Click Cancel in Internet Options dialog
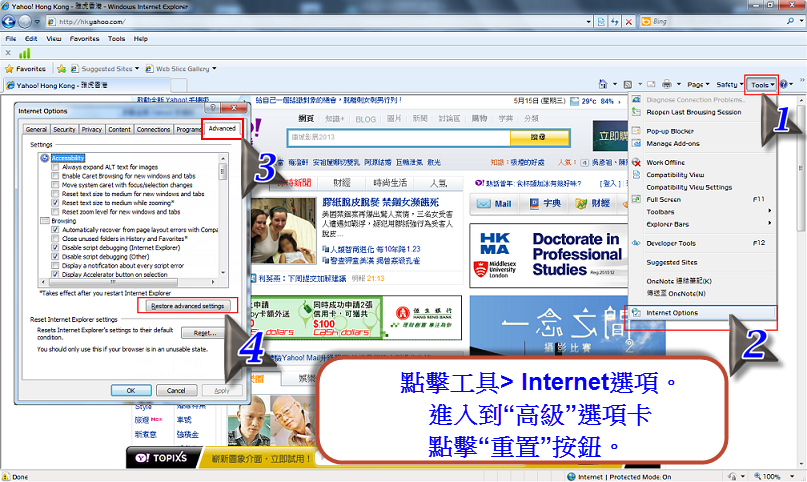Screen dimensions: 807x482 176,390
